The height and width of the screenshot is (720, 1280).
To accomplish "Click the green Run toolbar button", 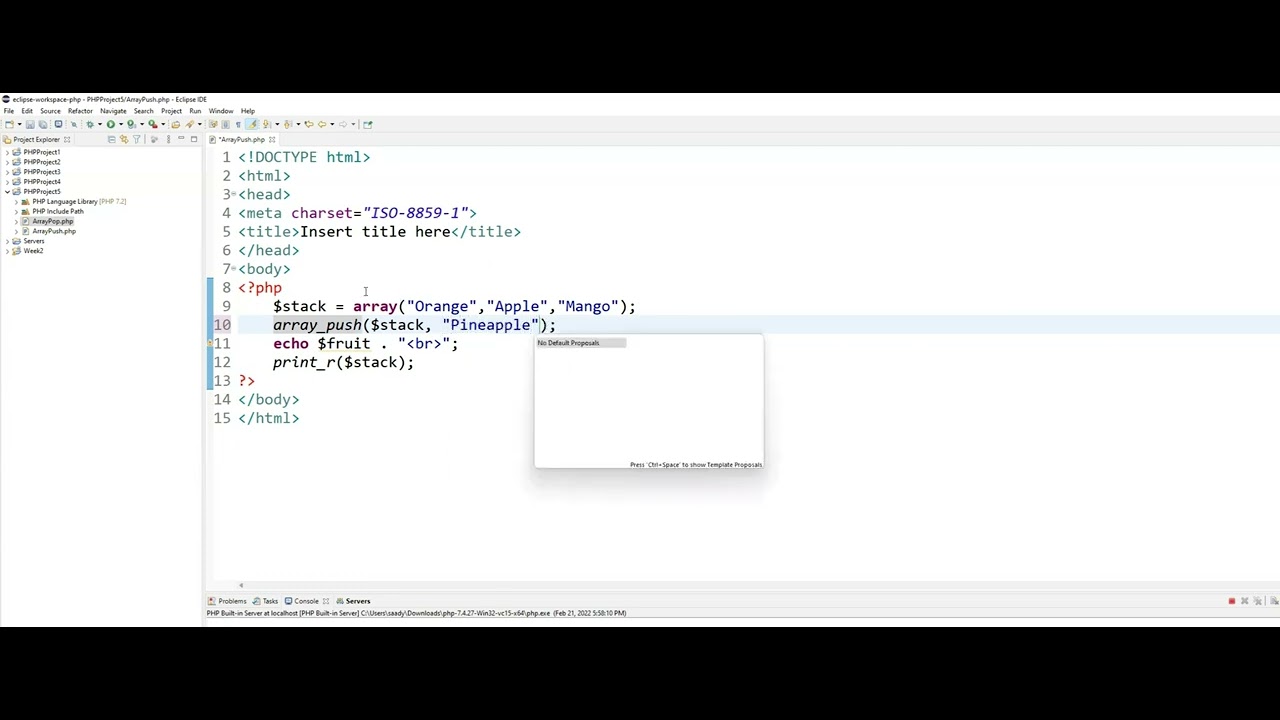I will (x=111, y=124).
